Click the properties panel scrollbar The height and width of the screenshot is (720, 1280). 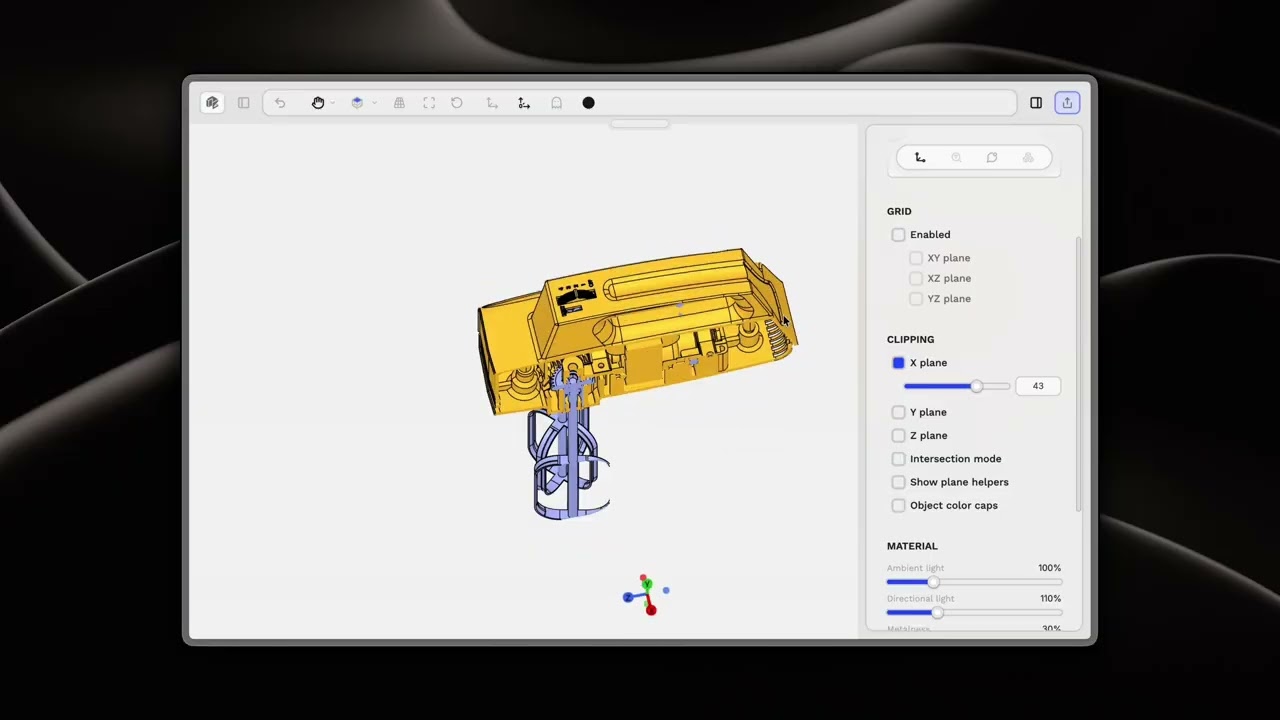click(x=1078, y=375)
